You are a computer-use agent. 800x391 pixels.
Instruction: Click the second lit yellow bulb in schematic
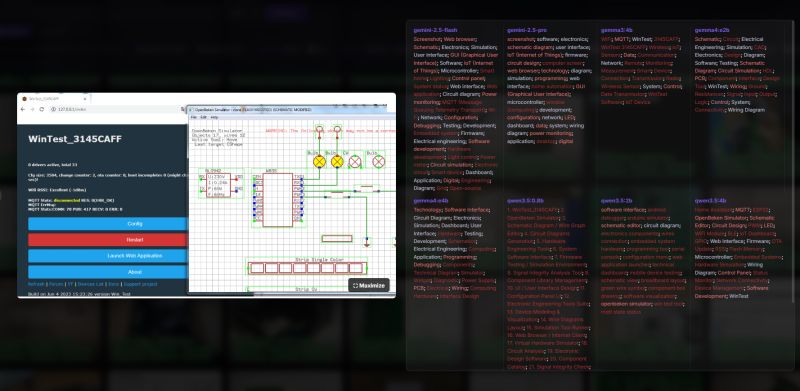point(337,162)
